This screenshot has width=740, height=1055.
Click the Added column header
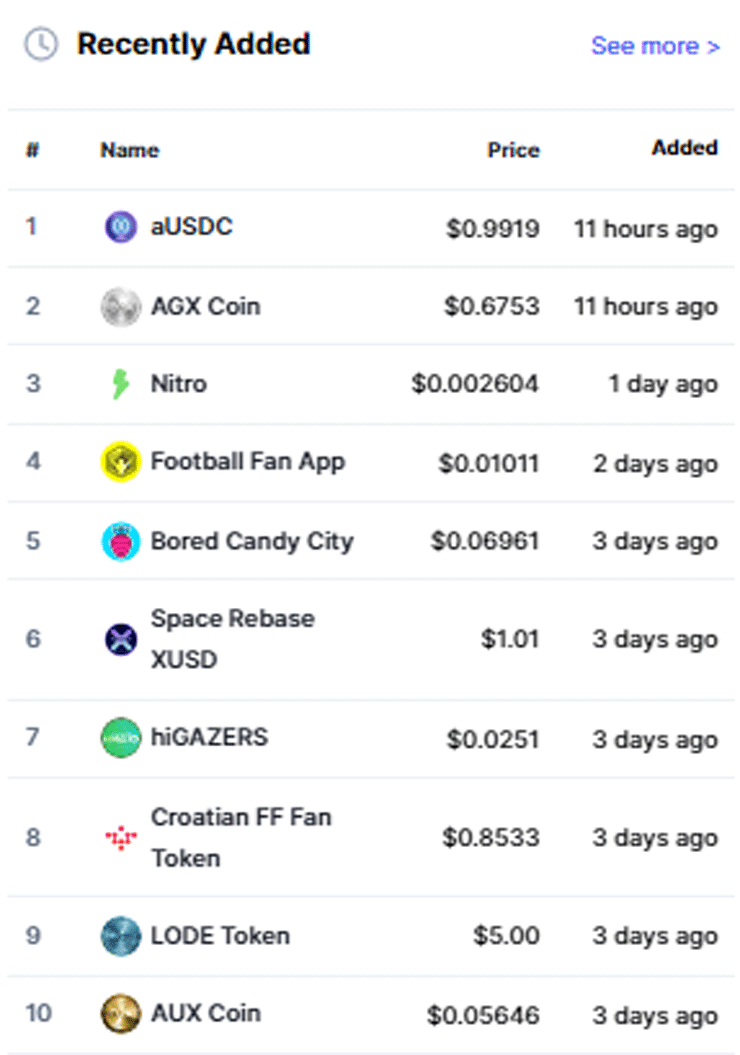685,147
